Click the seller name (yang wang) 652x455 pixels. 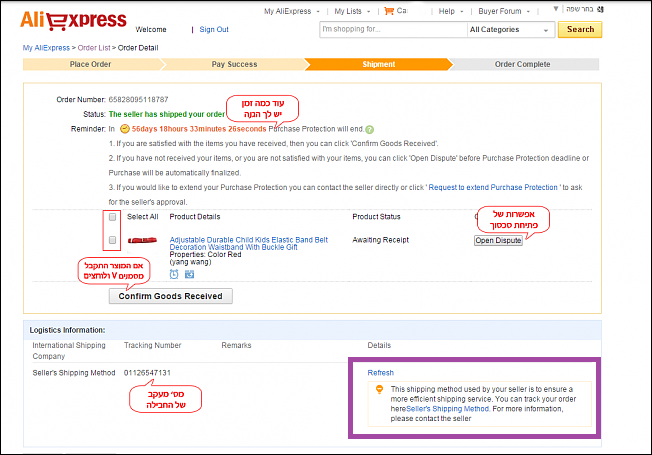pos(190,262)
